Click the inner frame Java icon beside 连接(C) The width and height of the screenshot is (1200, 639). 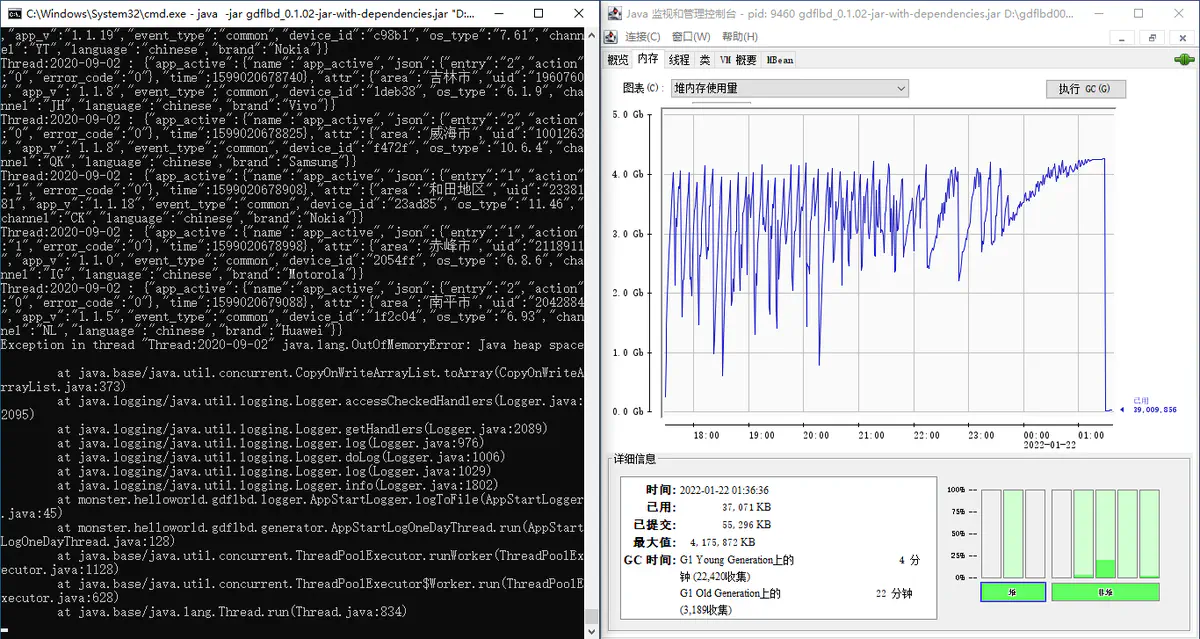pos(613,36)
